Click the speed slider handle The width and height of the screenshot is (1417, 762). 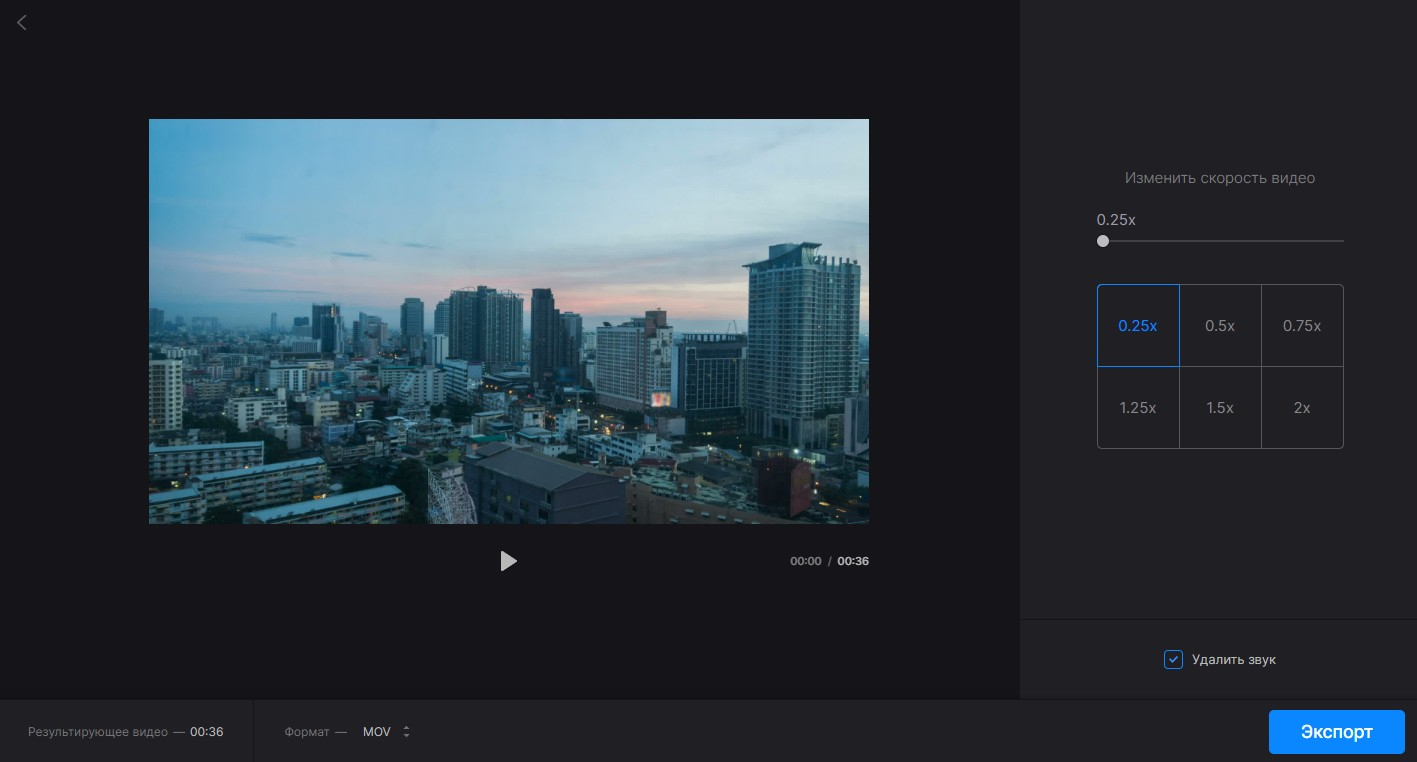(1103, 241)
